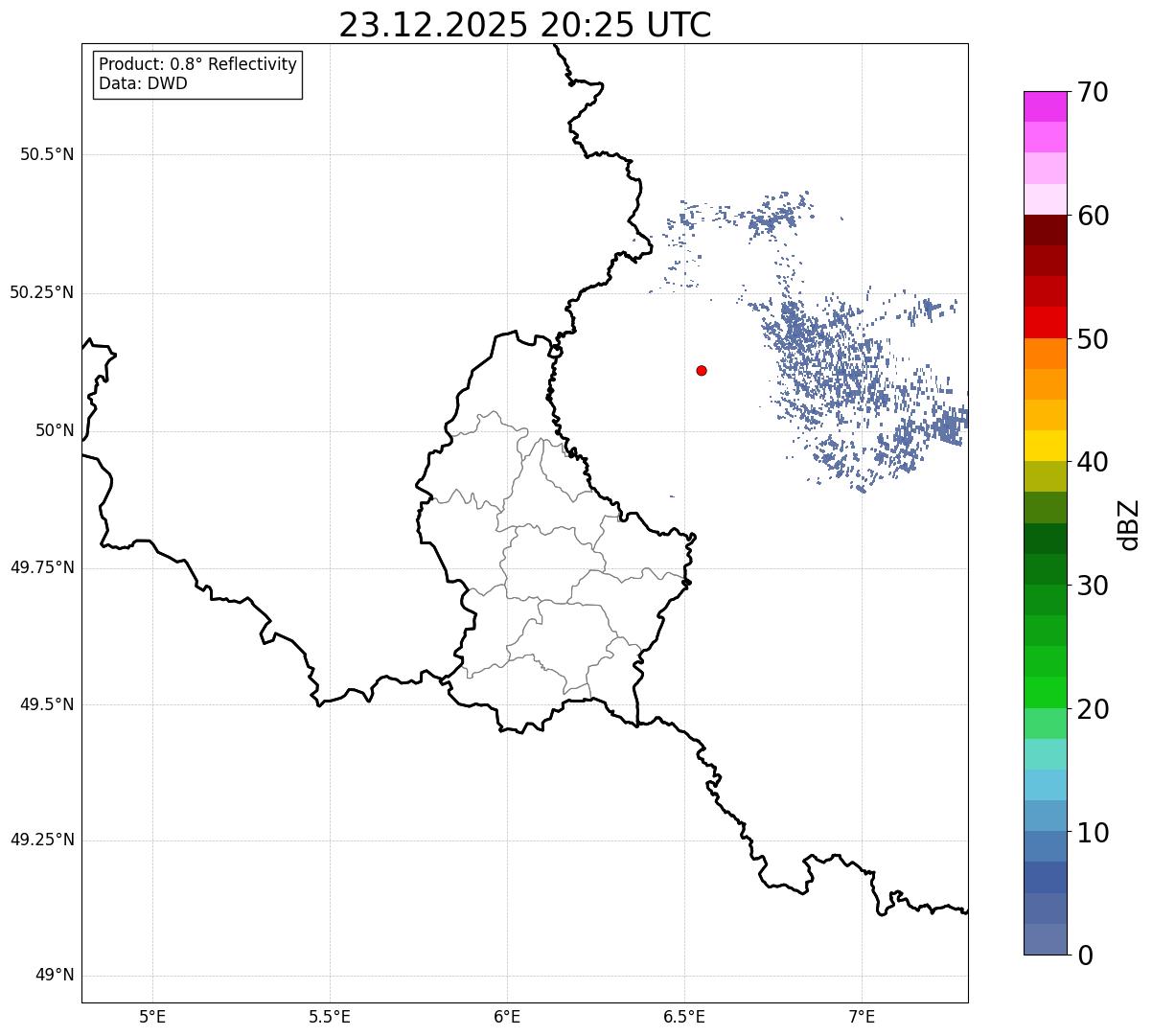
Task: Click the latitude label 49.25°N
Action: pyautogui.click(x=42, y=840)
